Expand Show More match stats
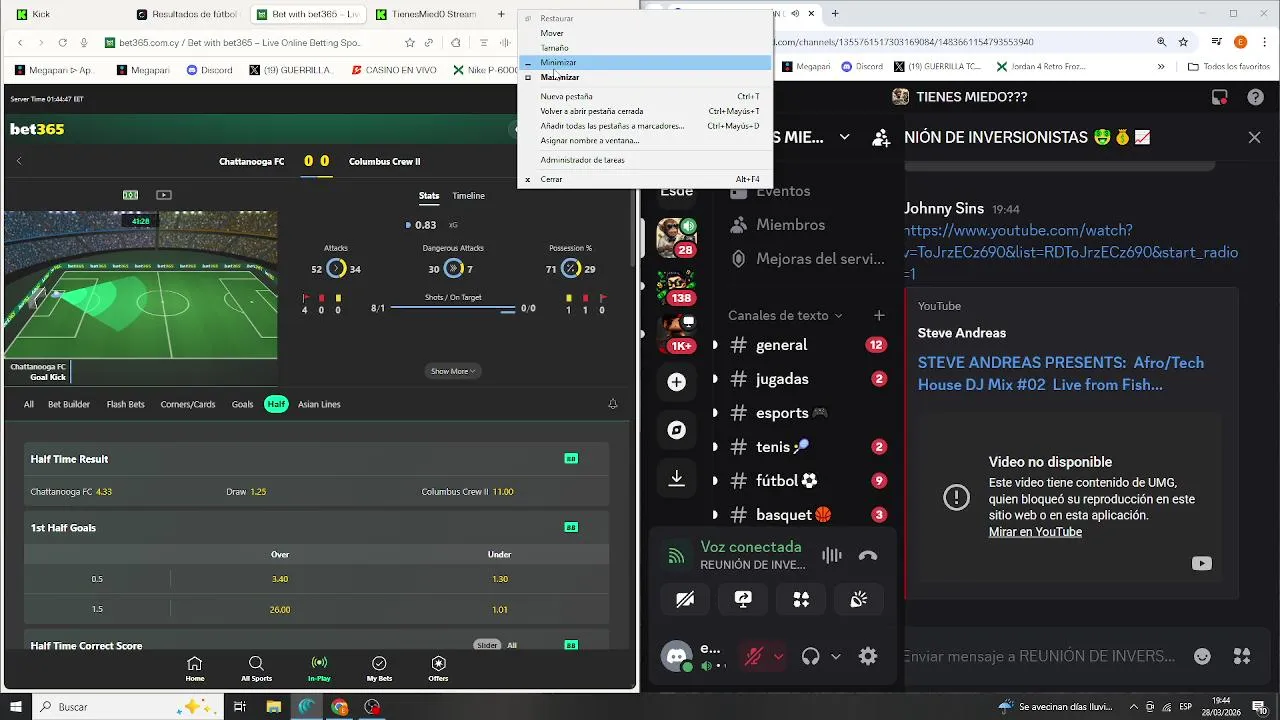This screenshot has height=720, width=1280. pos(453,371)
